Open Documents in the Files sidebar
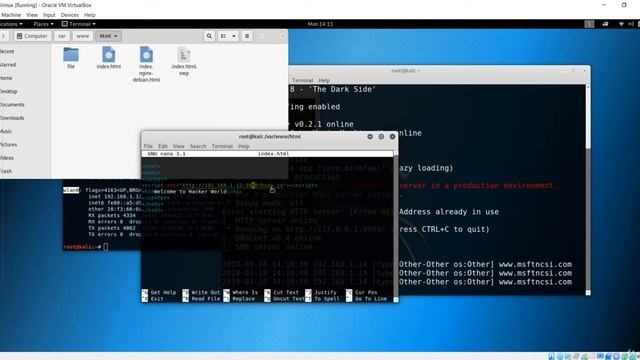This screenshot has height=360, width=640. 12,105
